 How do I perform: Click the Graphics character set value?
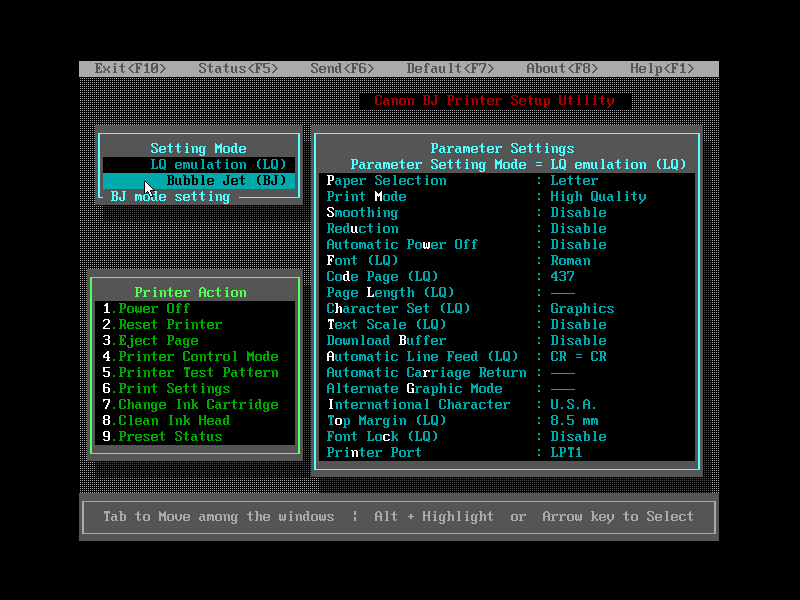coord(582,308)
